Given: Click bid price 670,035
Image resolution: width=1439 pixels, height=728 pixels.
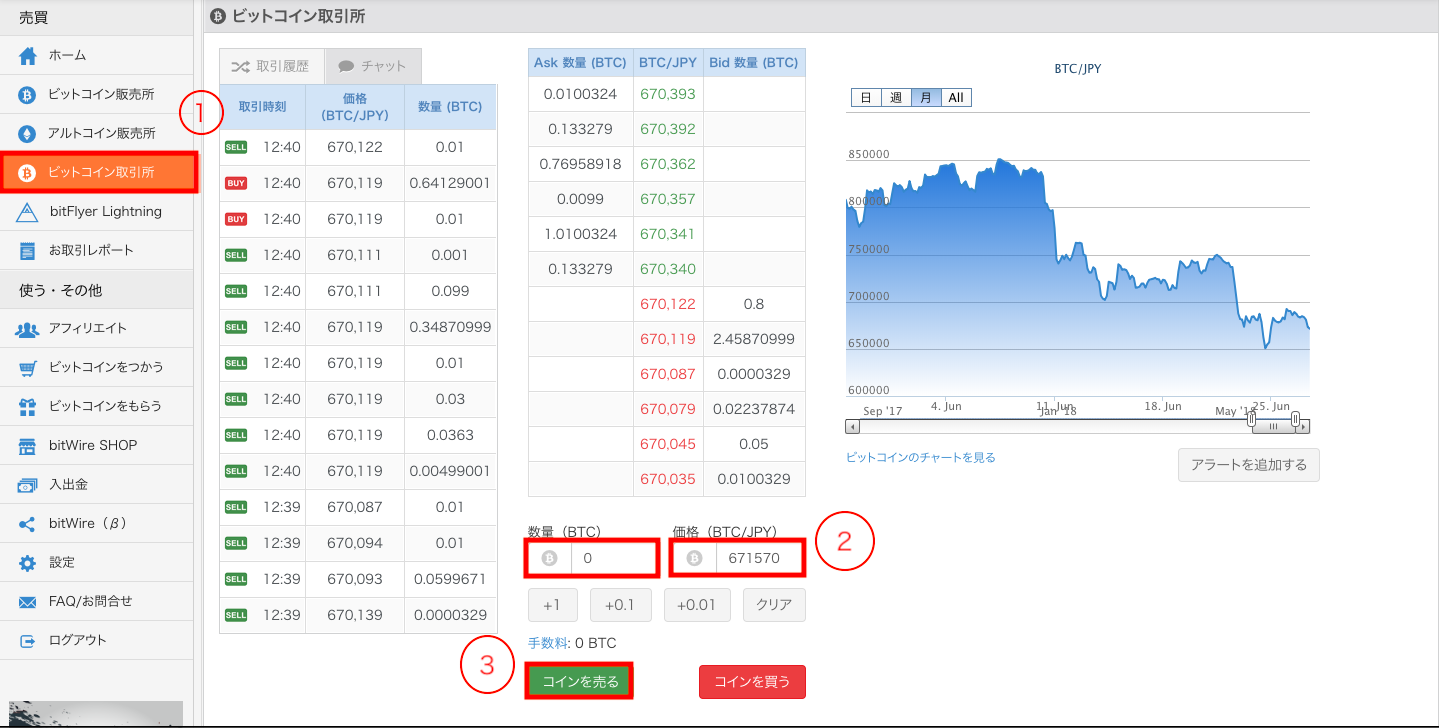Looking at the screenshot, I should 667,479.
